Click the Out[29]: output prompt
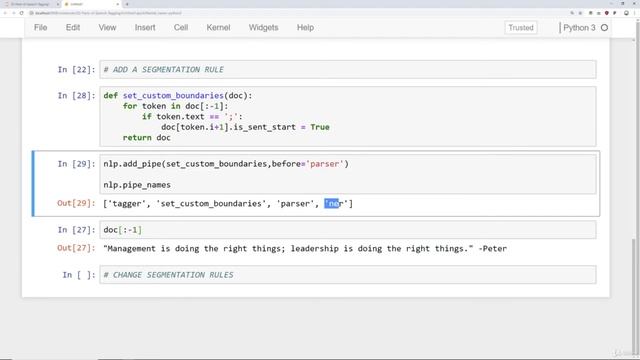The height and width of the screenshot is (360, 640). point(76,203)
